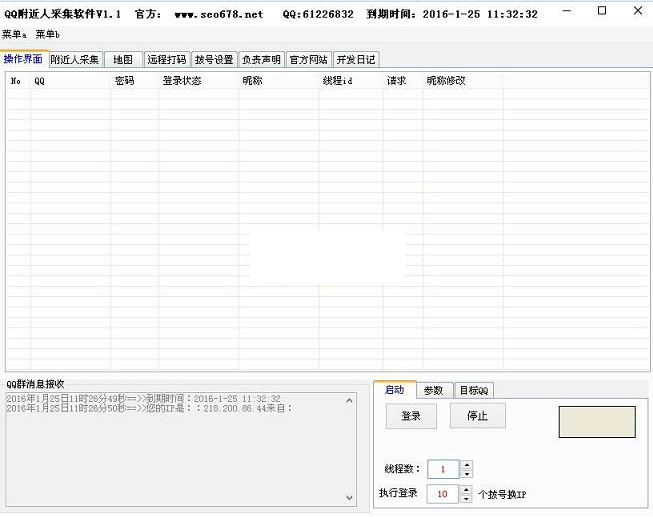Decrease 线程数 with the down arrow

(466, 473)
